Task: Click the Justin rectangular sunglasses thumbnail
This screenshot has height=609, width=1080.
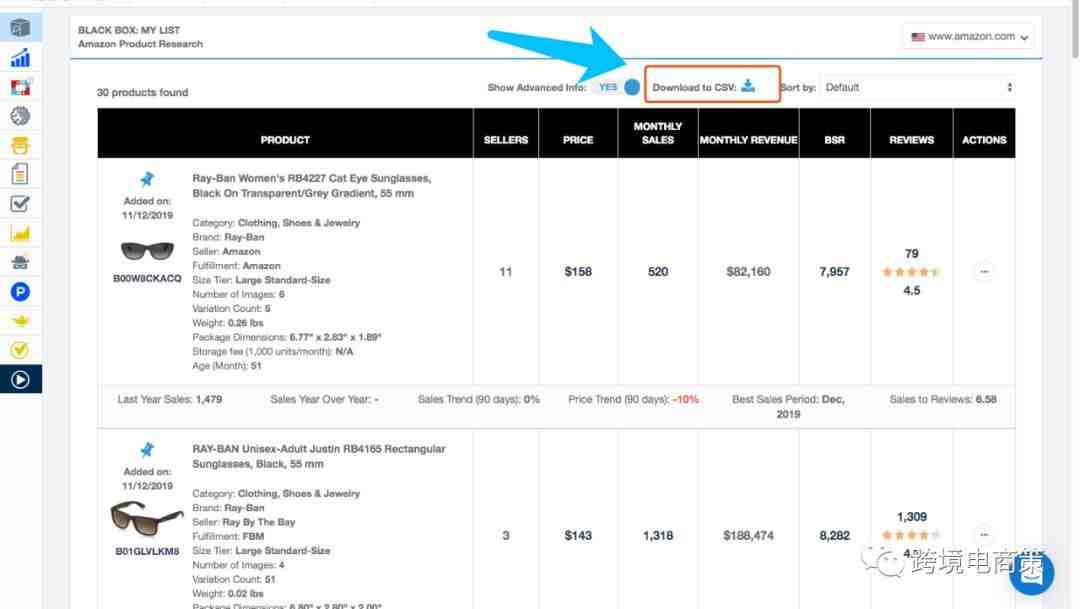Action: click(147, 518)
